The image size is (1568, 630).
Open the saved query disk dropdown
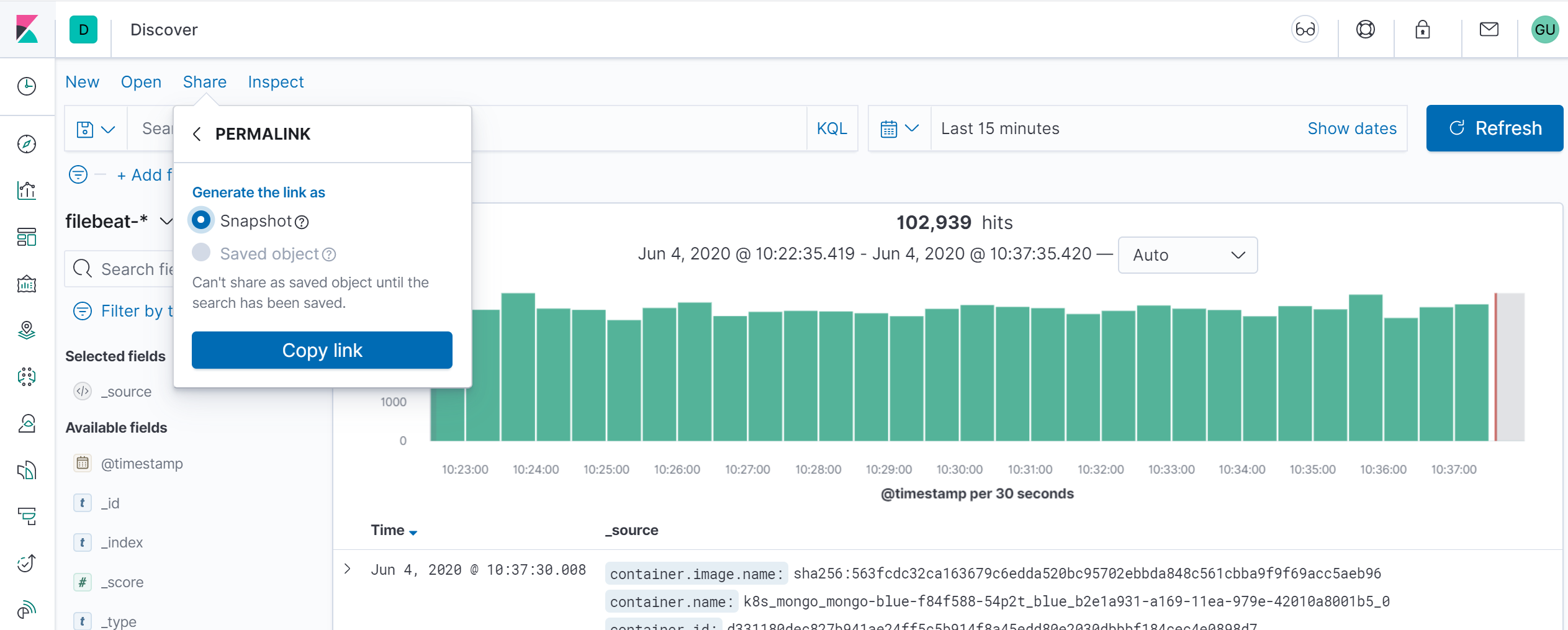tap(96, 128)
